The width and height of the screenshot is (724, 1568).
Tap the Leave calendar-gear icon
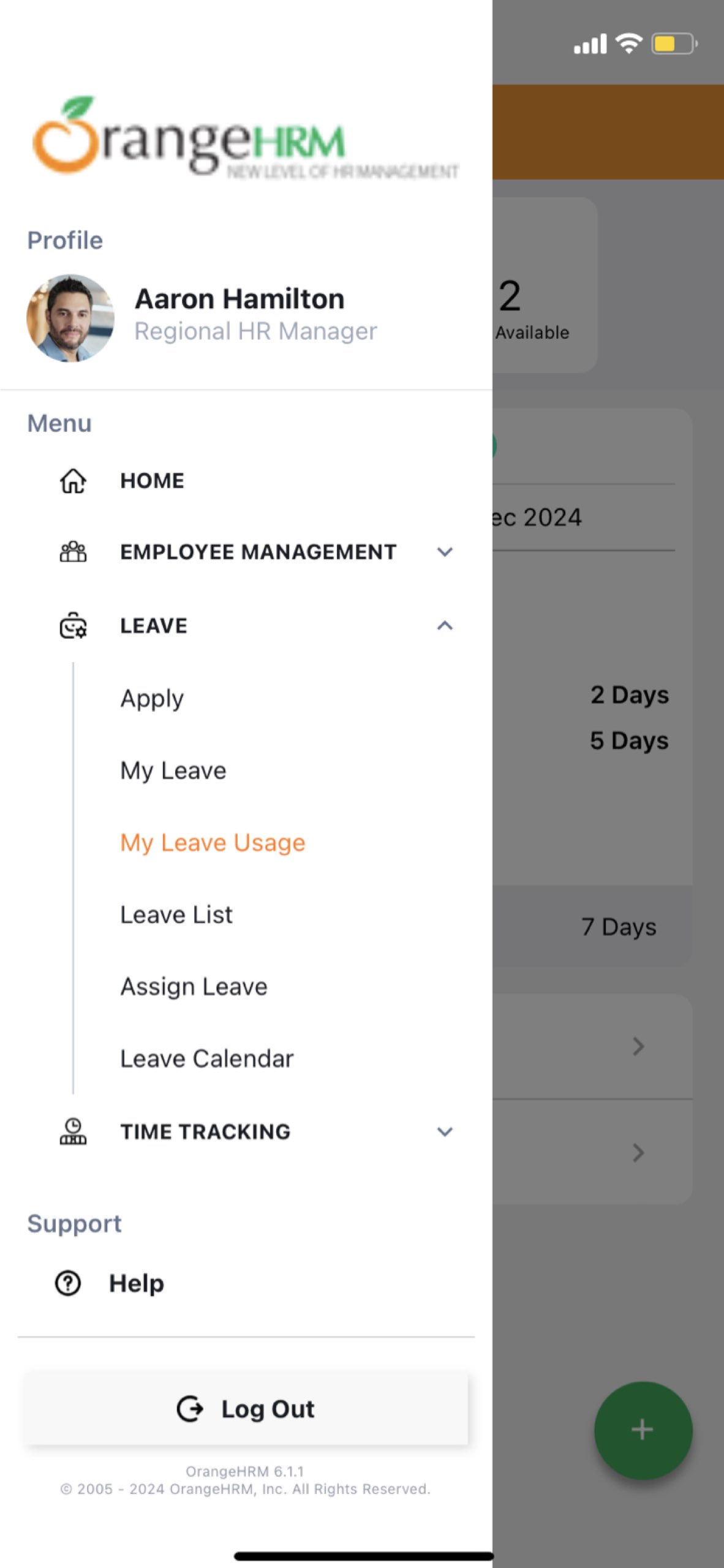[73, 626]
